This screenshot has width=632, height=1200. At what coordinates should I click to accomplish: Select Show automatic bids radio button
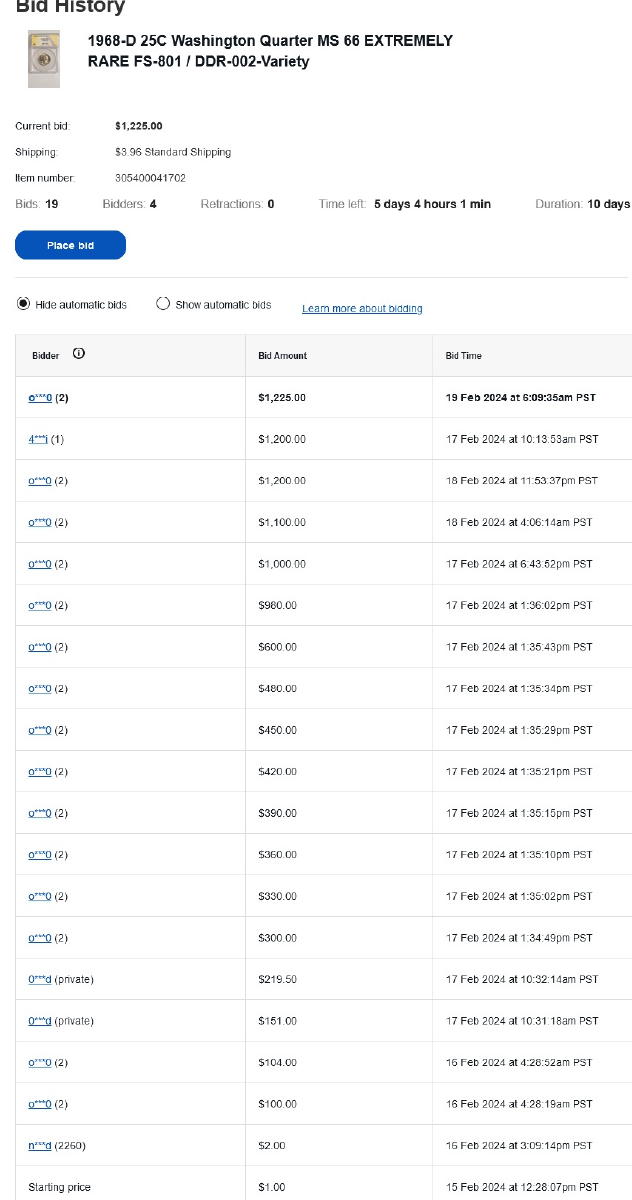[163, 304]
